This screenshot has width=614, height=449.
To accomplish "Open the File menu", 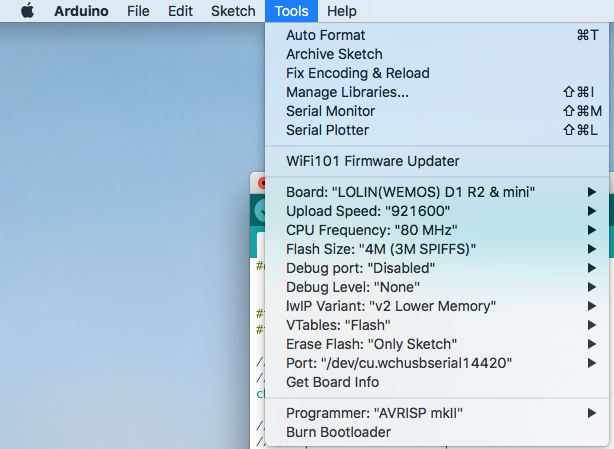I will point(138,11).
